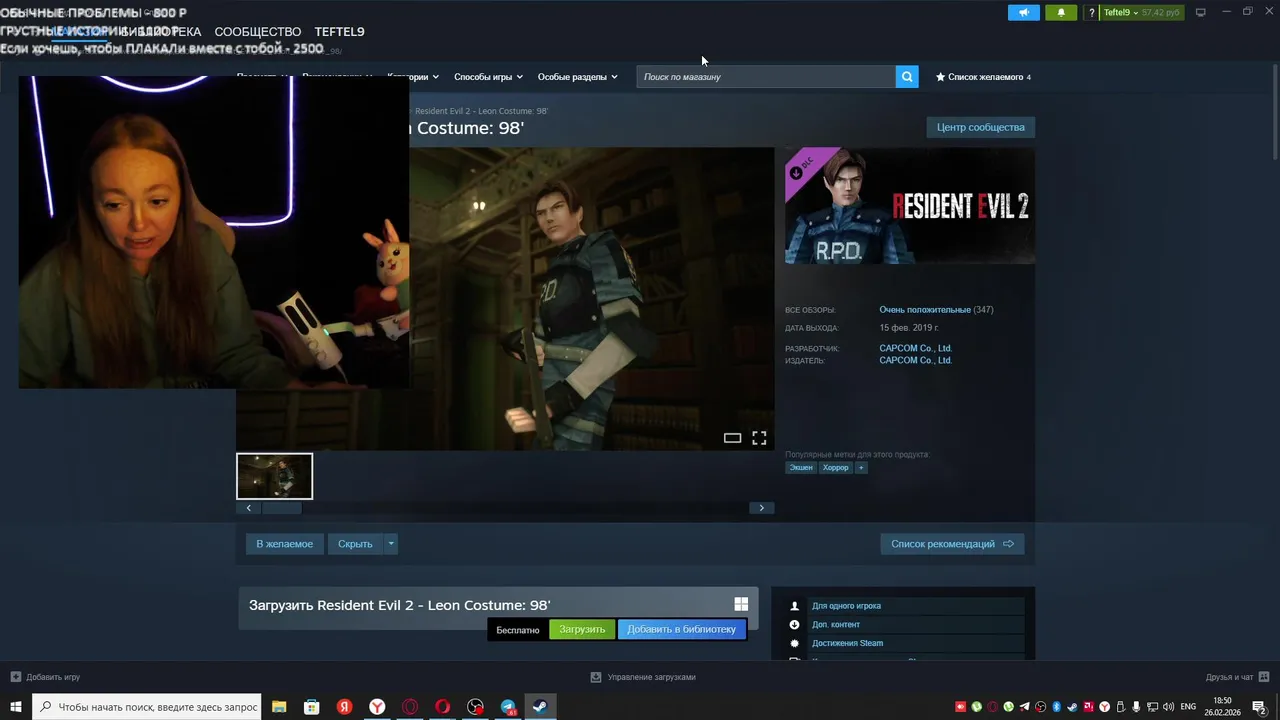Image resolution: width=1280 pixels, height=720 pixels.
Task: Click the blue megaphone announcements icon
Action: pos(1023,12)
